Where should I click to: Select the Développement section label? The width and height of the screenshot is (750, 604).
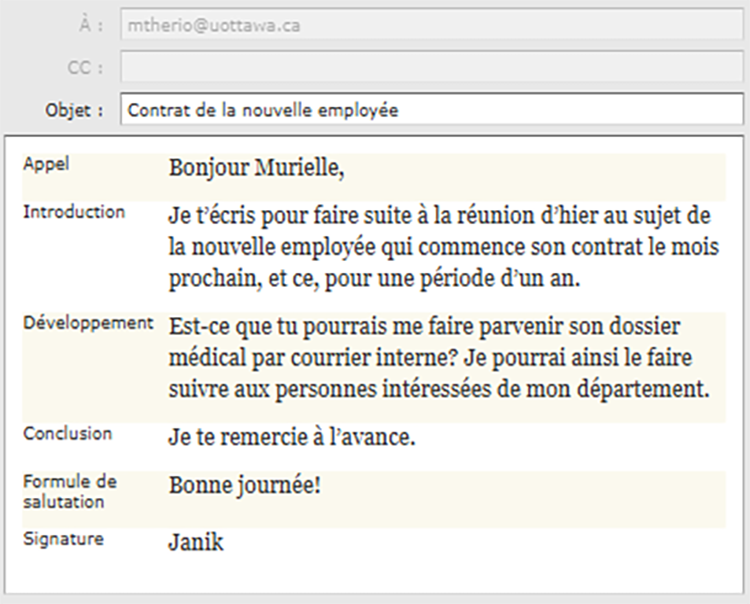(88, 323)
